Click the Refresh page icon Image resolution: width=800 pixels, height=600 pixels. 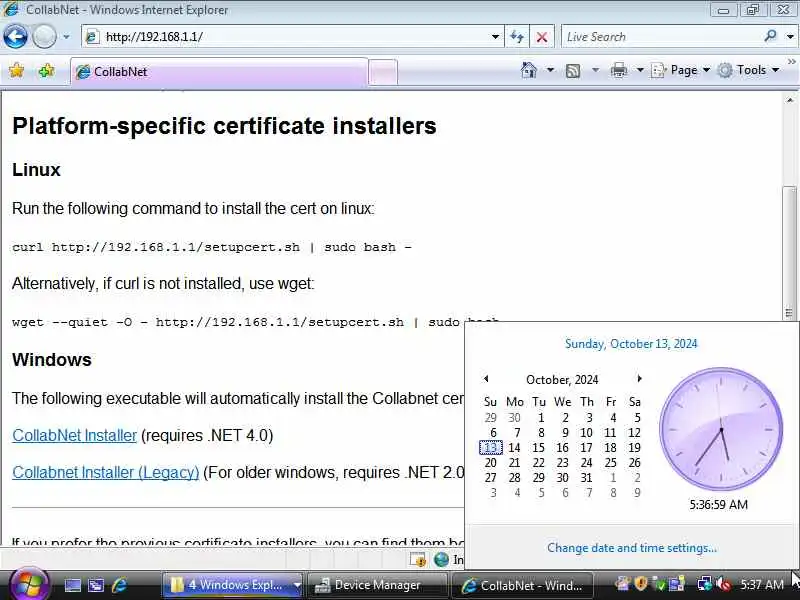coord(517,37)
